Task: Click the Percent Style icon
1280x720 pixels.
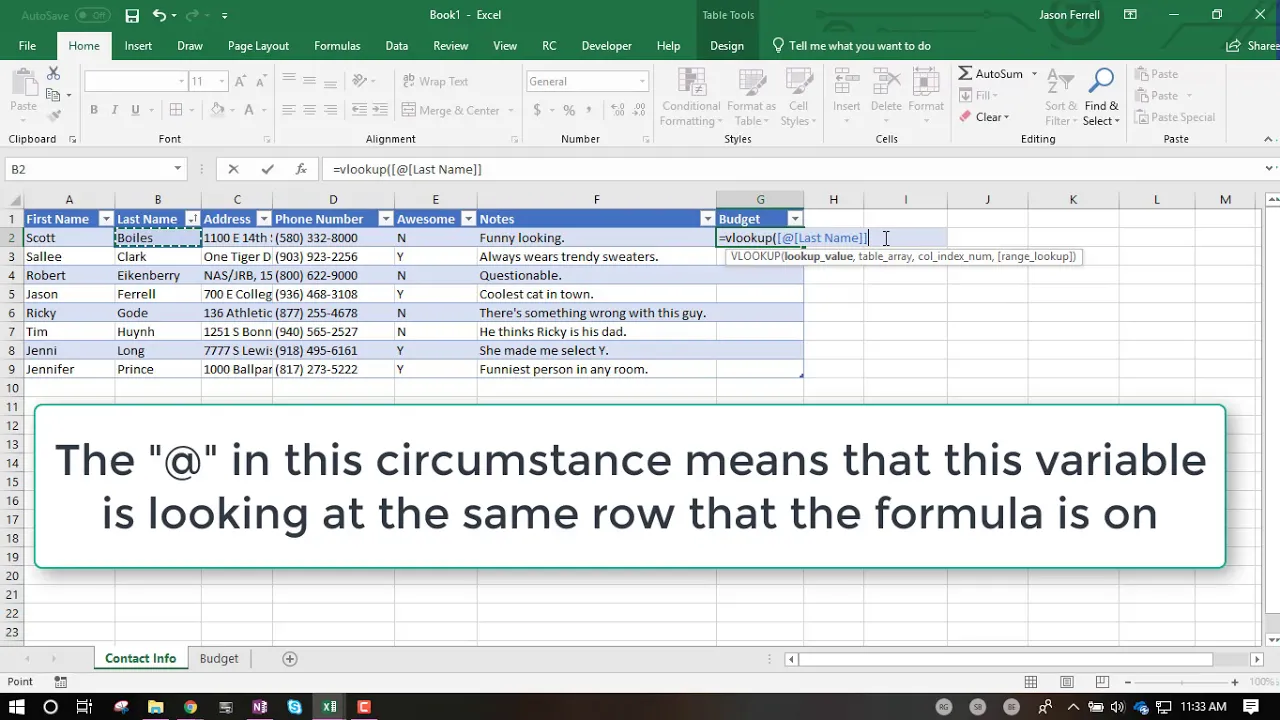Action: (569, 110)
